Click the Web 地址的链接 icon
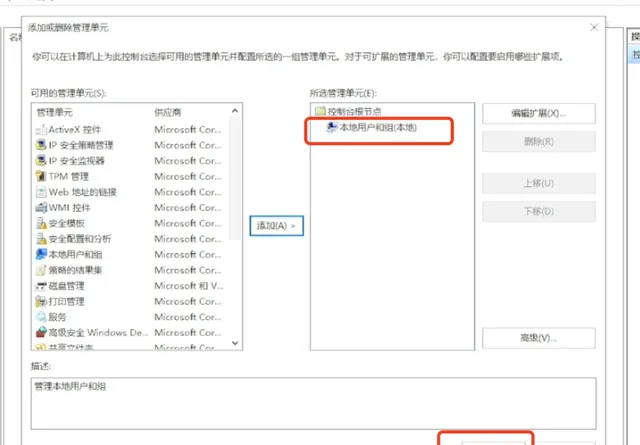The image size is (640, 445). click(41, 192)
